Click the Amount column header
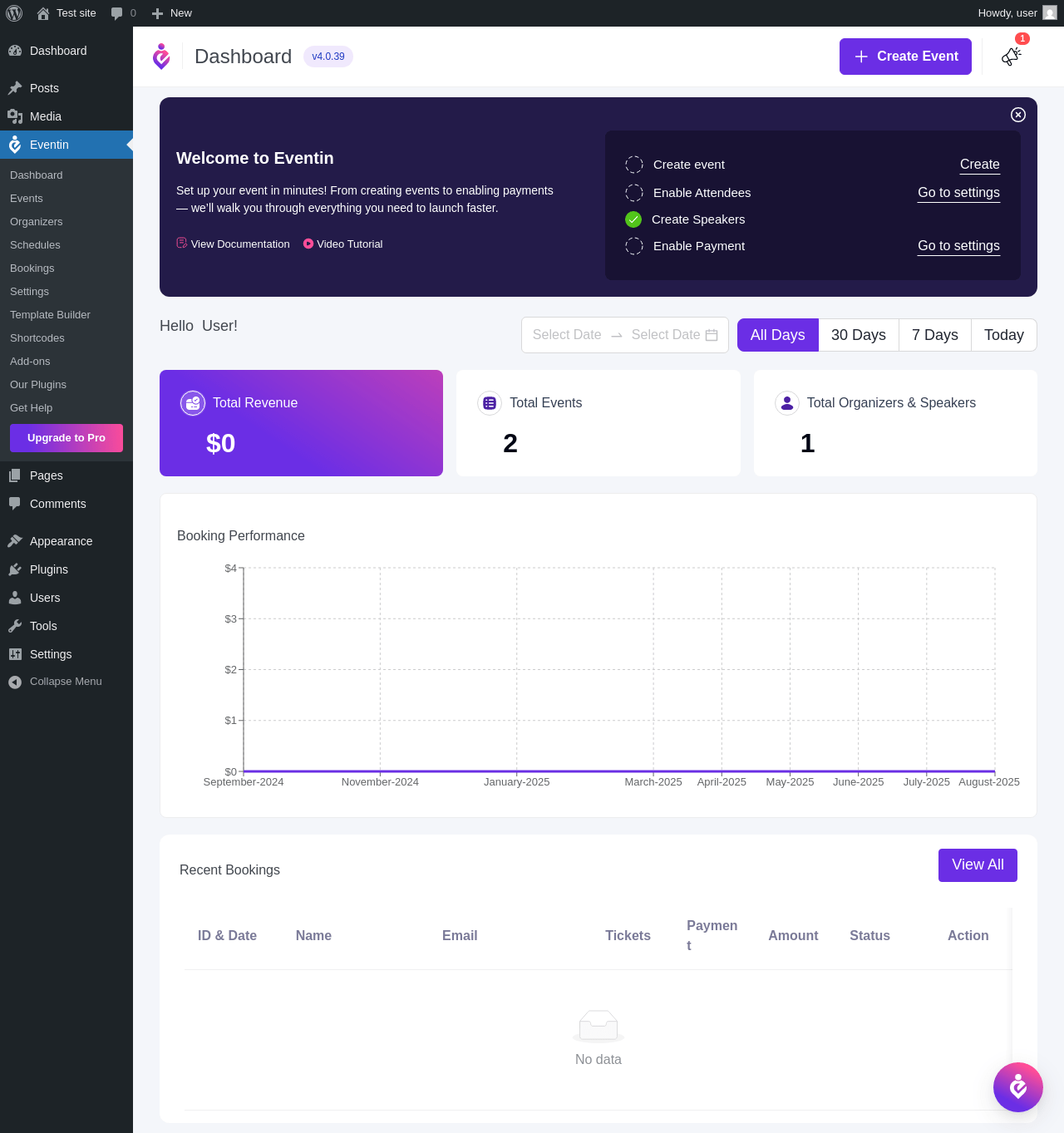 click(793, 936)
